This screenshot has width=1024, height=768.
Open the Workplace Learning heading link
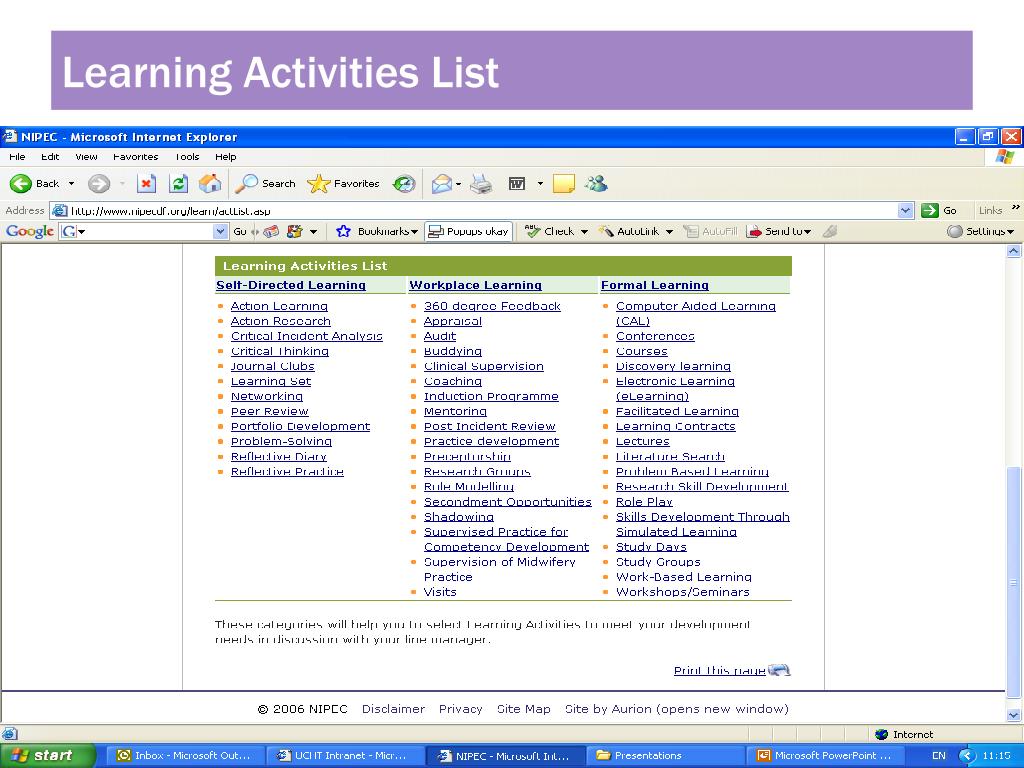tap(475, 285)
